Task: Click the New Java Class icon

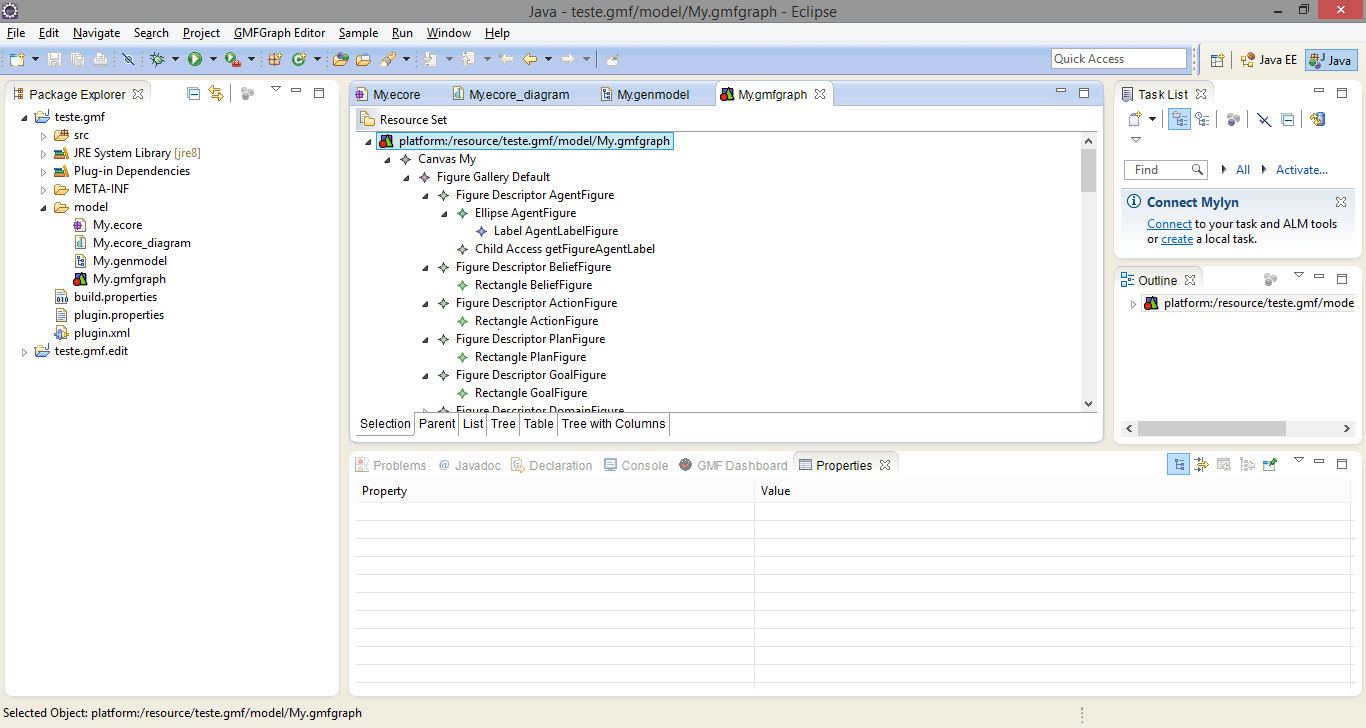Action: click(x=298, y=60)
